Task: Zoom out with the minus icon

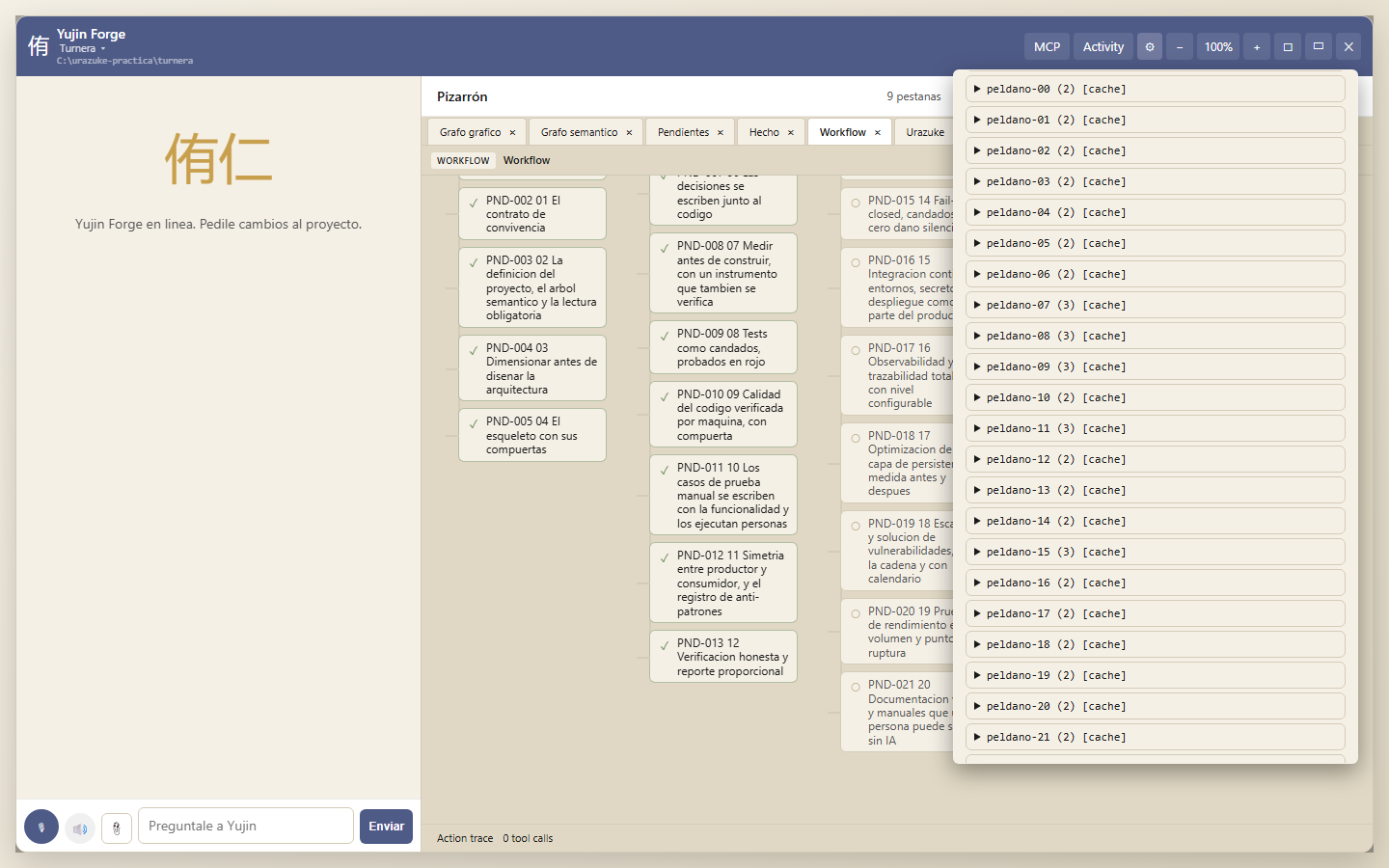Action: (1180, 46)
